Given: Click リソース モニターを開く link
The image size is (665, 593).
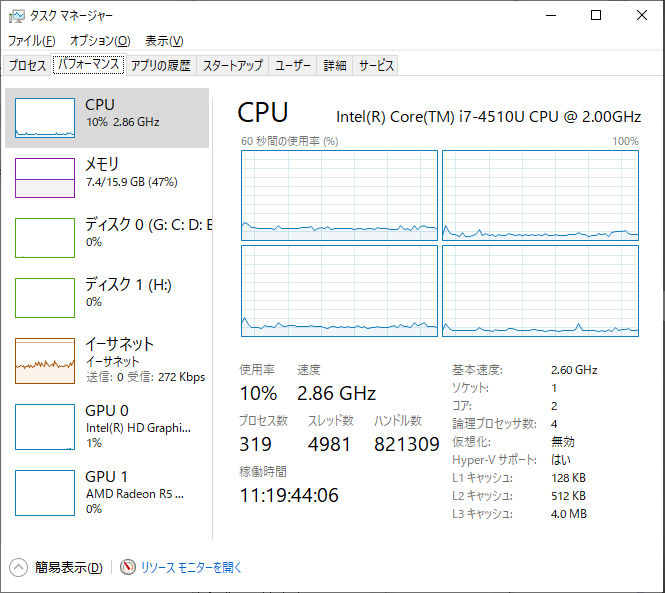Looking at the screenshot, I should pos(191,568).
